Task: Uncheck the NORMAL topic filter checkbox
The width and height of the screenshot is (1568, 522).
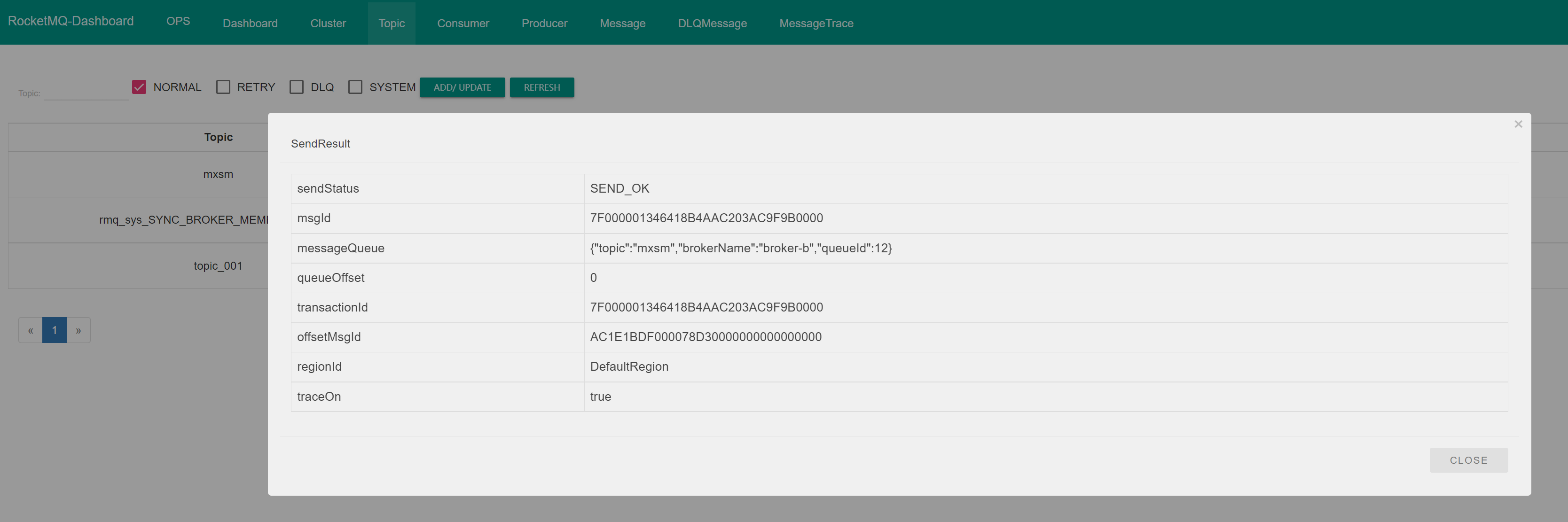Action: 139,87
